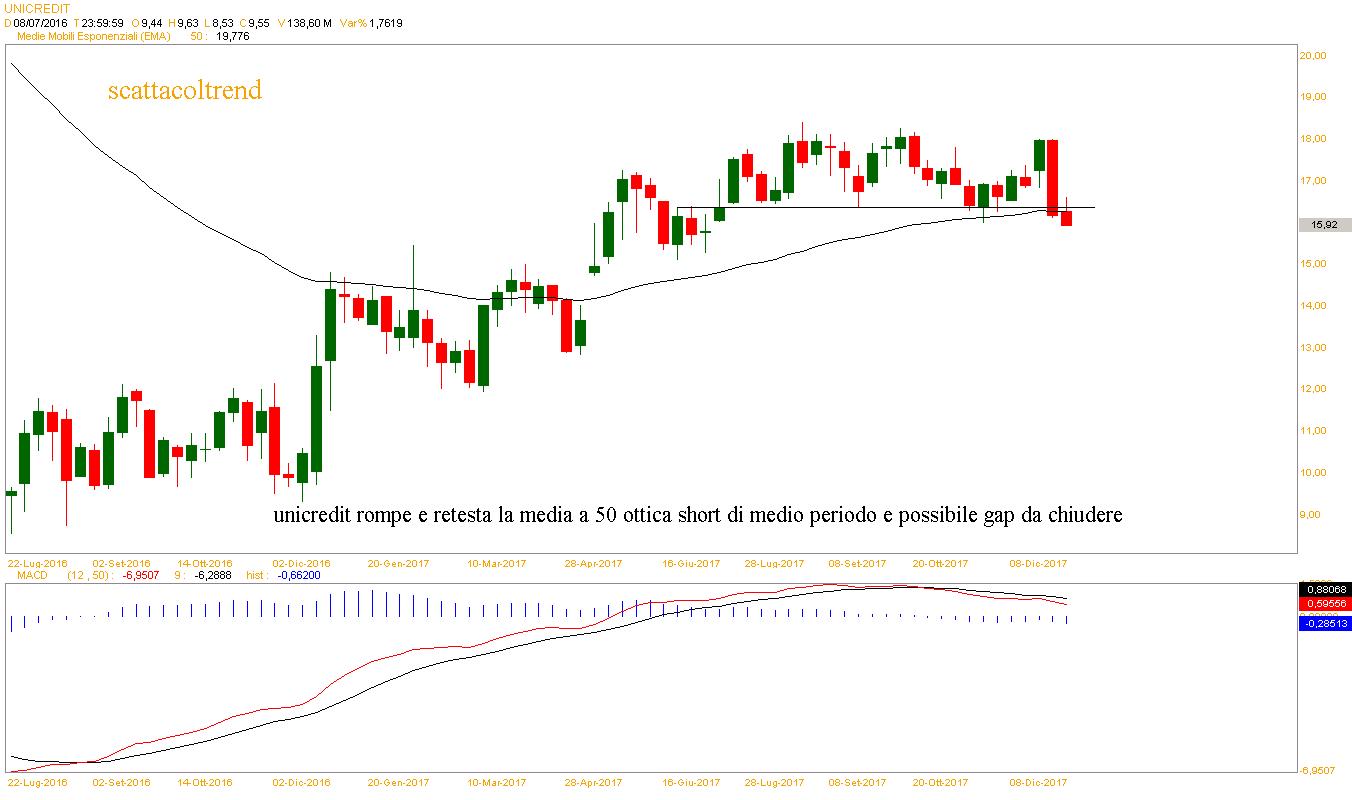Click the MACD value -6,9507 in the indicator header
1352x800 pixels.
142,576
